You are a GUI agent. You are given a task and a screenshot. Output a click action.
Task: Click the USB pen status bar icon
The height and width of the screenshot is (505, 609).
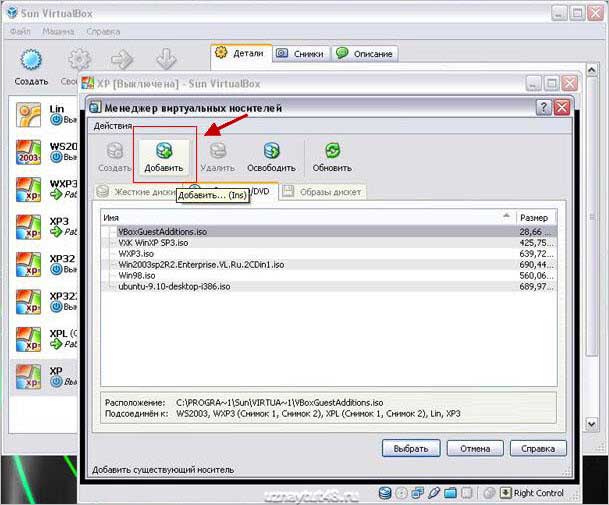click(433, 493)
